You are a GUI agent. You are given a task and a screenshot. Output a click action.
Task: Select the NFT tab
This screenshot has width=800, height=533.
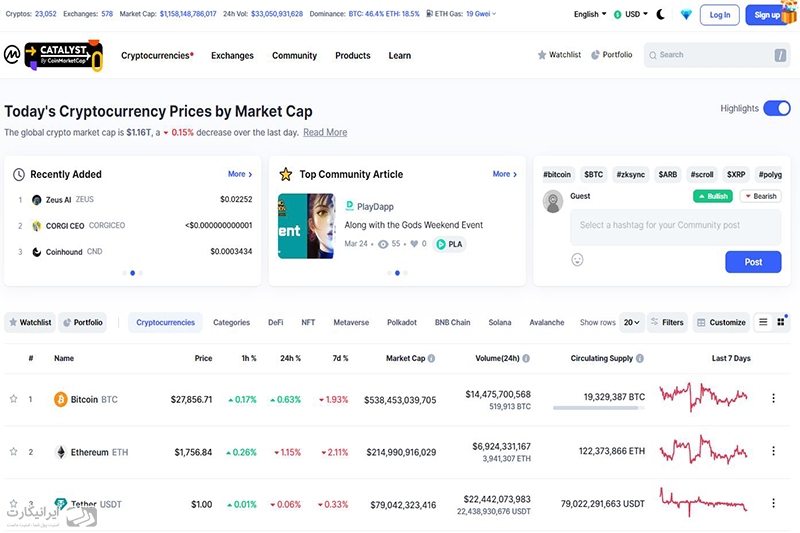coord(308,322)
